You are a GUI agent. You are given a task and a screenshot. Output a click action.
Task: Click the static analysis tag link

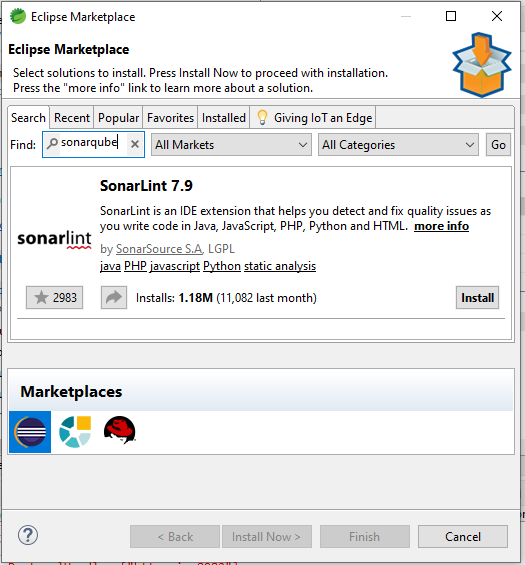coord(280,266)
